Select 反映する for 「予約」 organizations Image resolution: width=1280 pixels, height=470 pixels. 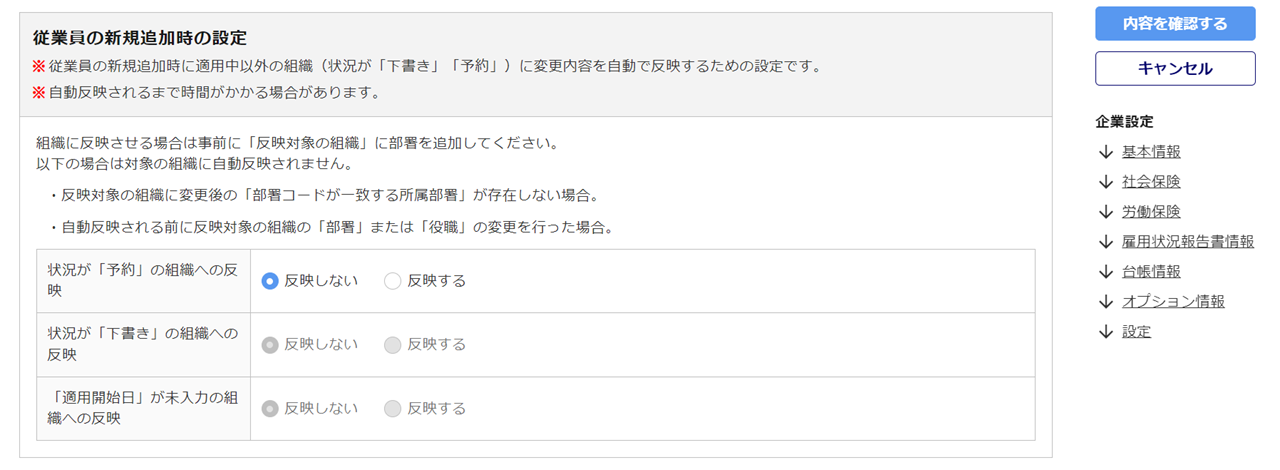(x=392, y=281)
